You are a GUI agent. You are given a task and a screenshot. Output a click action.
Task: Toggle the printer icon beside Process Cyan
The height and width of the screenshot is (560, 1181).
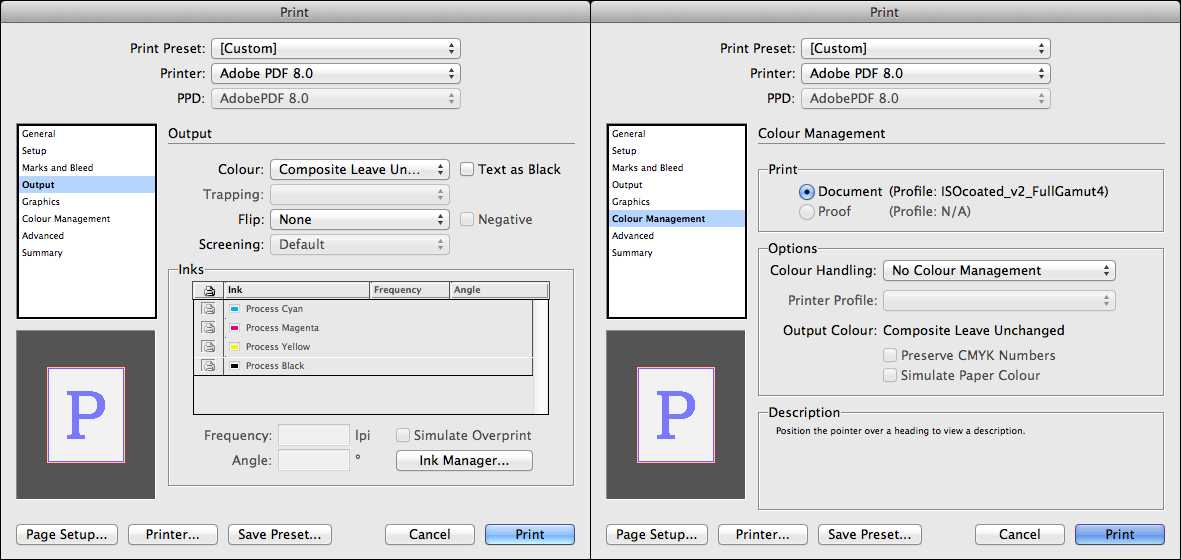pos(209,309)
